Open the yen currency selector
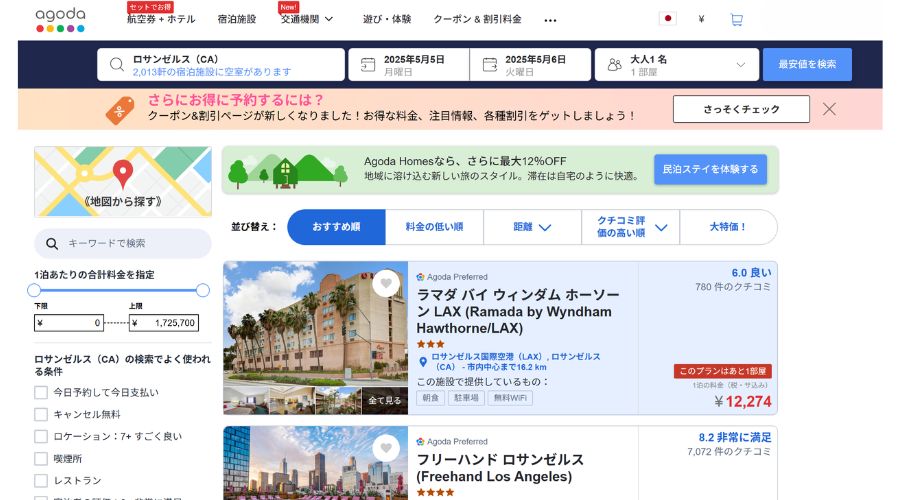Image resolution: width=900 pixels, height=500 pixels. pyautogui.click(x=701, y=19)
